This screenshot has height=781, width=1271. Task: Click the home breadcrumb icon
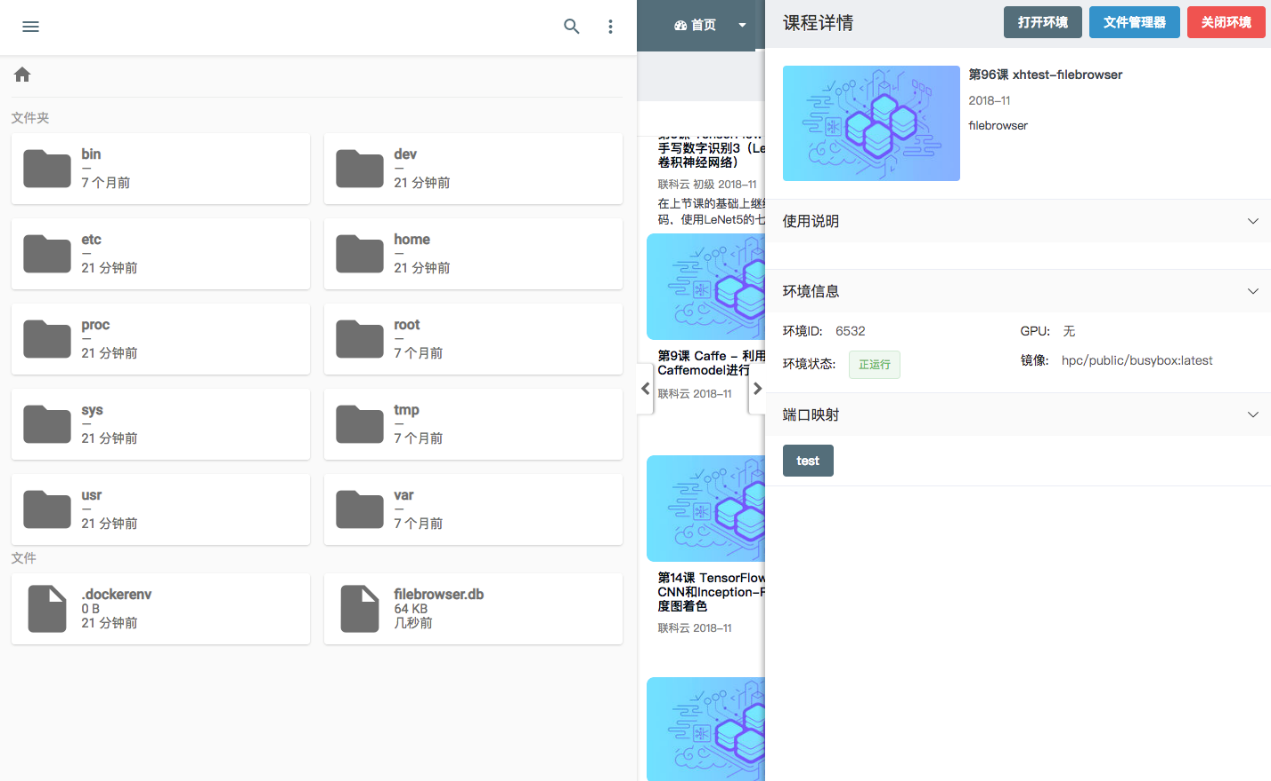coord(22,75)
